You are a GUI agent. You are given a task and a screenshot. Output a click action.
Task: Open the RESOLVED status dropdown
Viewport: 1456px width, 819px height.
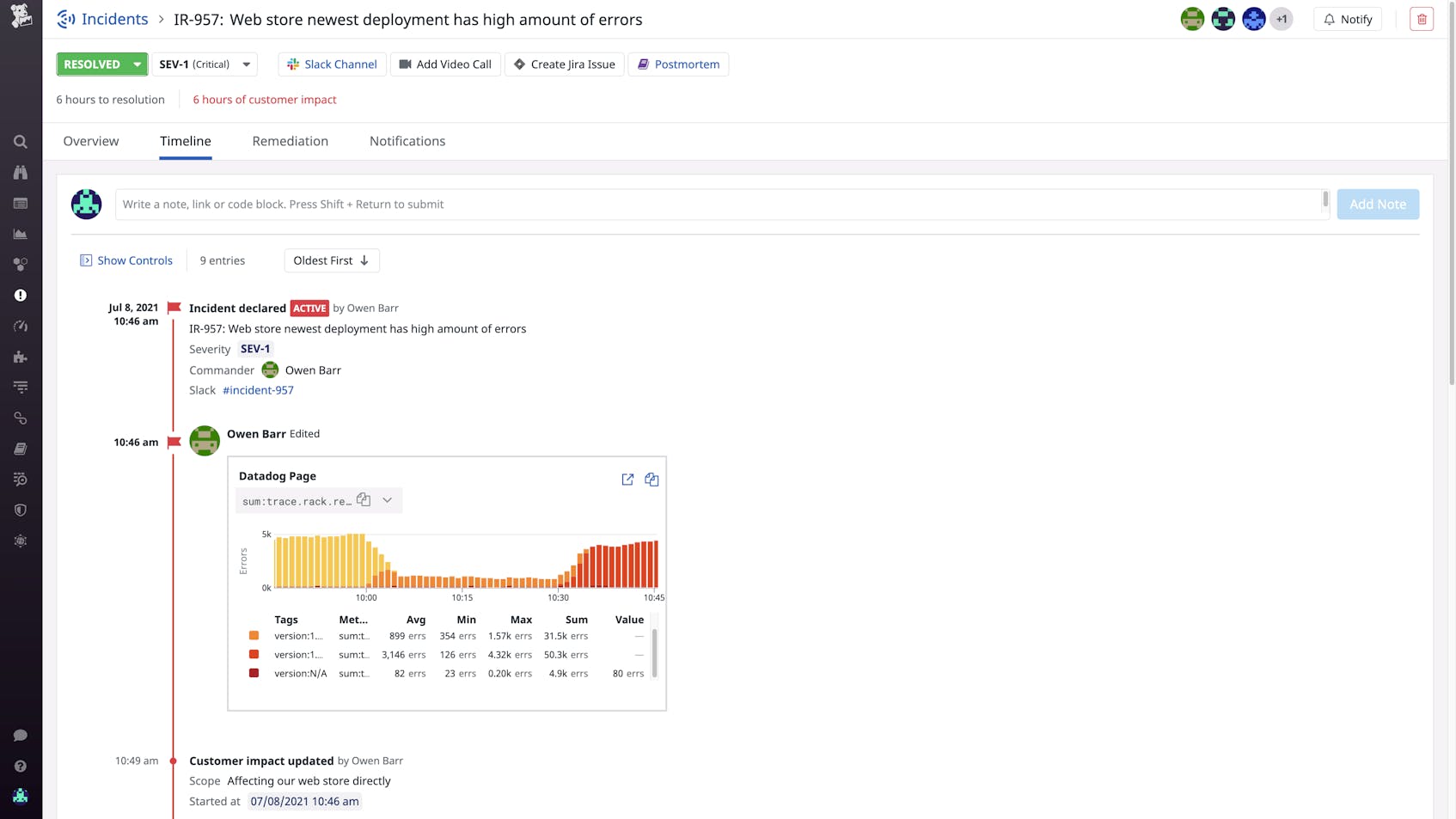[x=101, y=64]
